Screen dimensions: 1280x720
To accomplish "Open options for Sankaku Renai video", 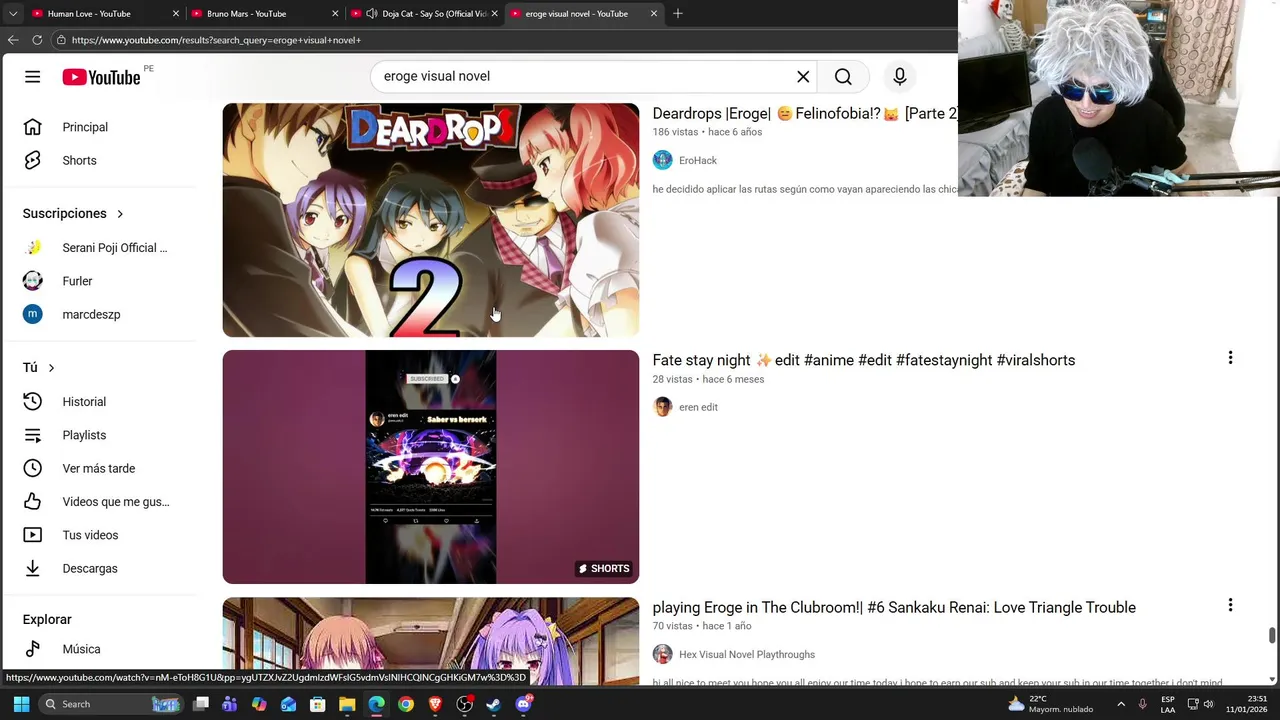I will tap(1230, 605).
